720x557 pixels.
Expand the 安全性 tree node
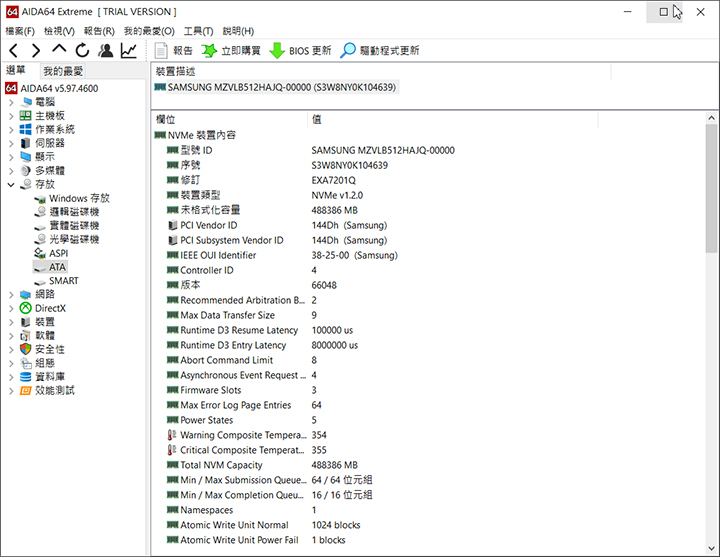tap(11, 349)
